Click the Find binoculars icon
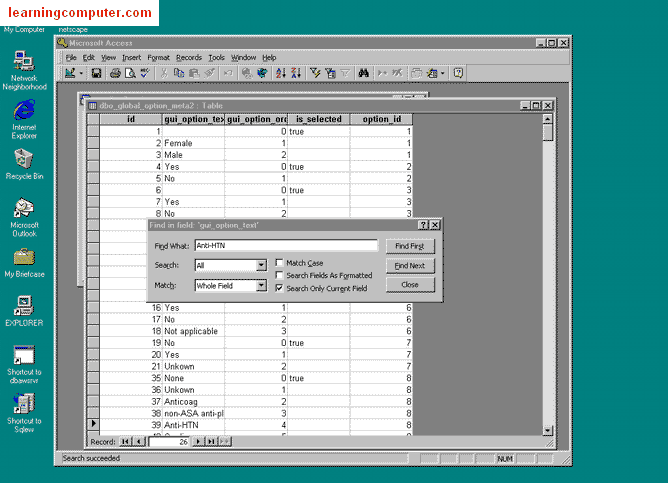 click(363, 73)
